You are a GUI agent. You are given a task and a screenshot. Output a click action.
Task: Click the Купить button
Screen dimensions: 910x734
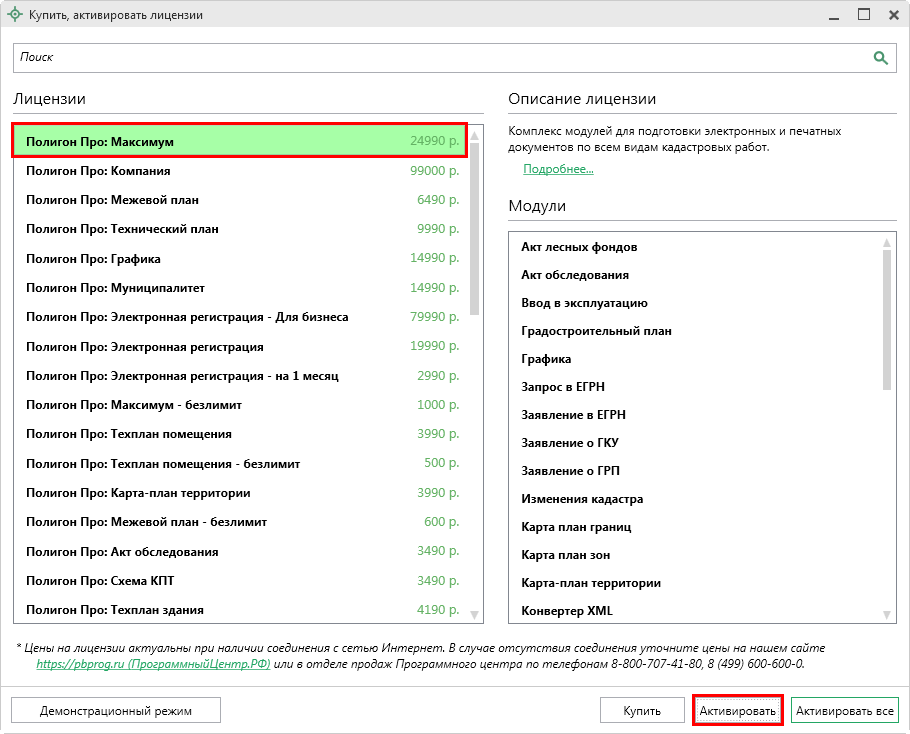[642, 710]
